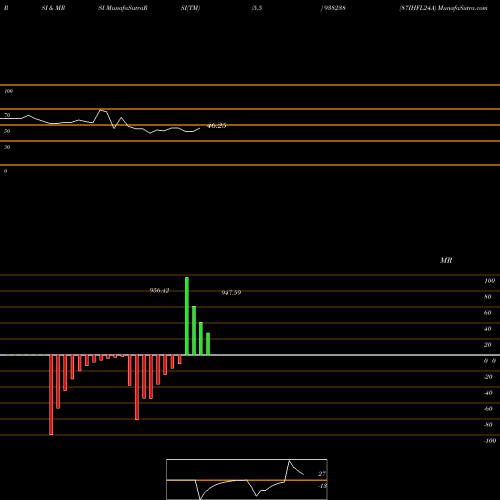Click the mini overview chart thumbnail

pos(247,479)
